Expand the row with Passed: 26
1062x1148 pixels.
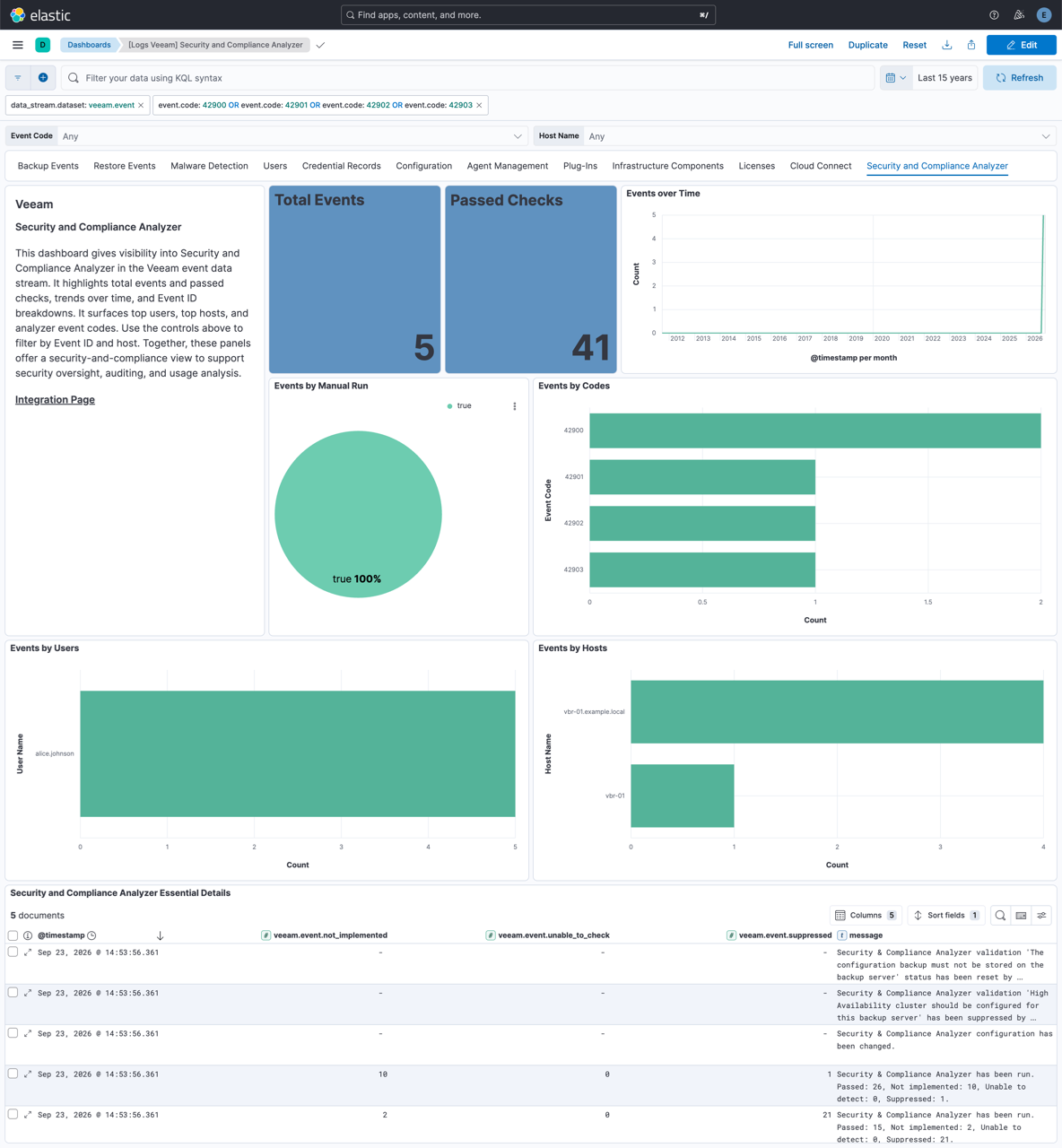[x=28, y=1074]
